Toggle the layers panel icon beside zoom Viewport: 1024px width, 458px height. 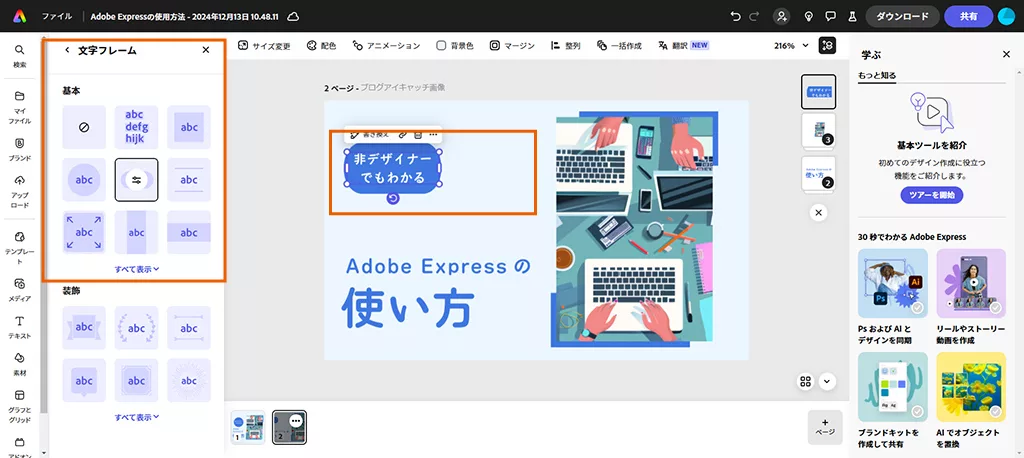click(x=827, y=46)
